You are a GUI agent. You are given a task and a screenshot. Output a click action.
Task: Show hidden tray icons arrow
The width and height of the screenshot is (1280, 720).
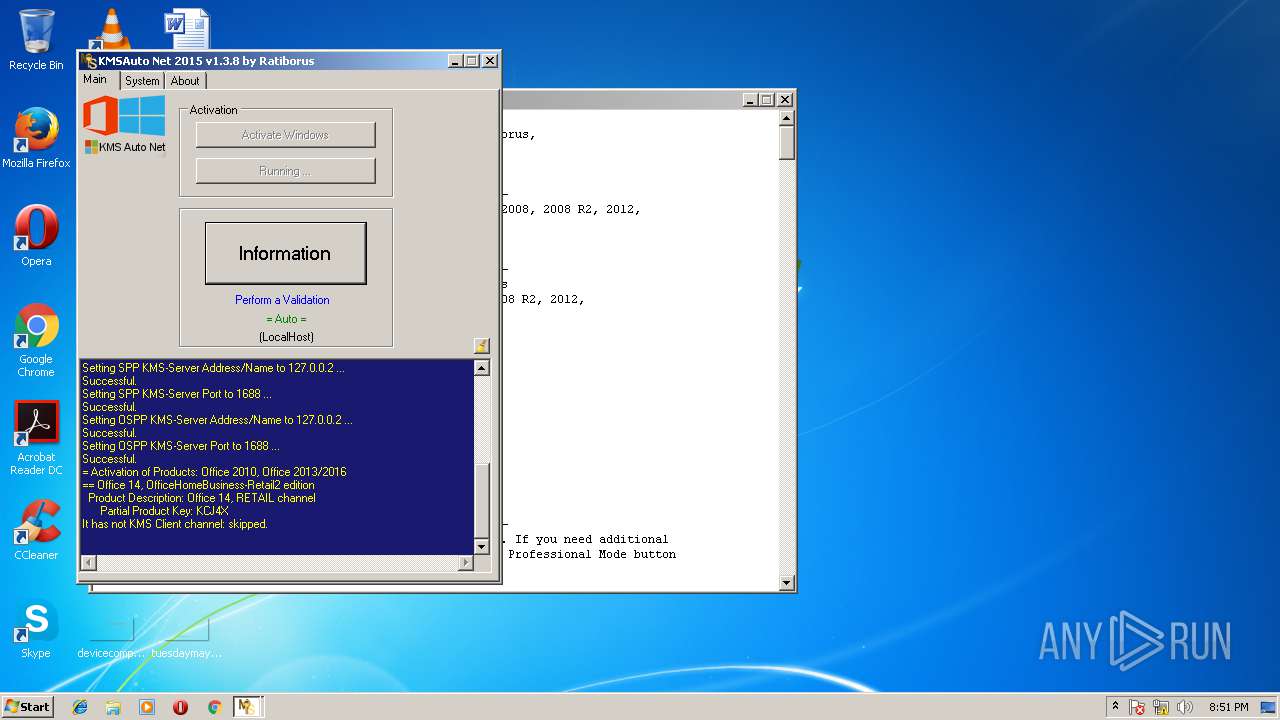pyautogui.click(x=1116, y=707)
